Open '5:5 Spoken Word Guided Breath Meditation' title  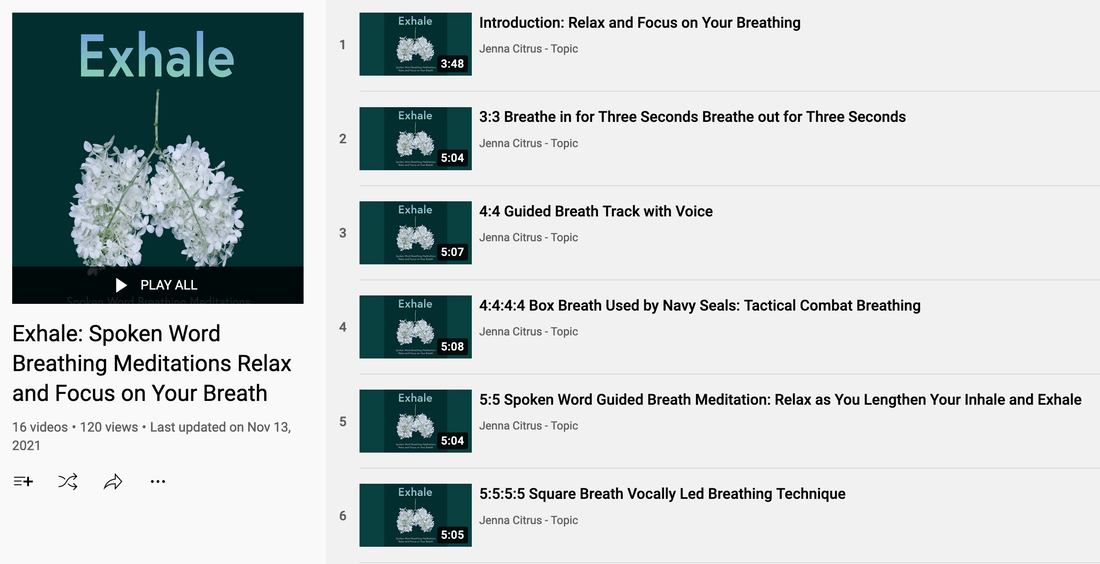coord(780,400)
